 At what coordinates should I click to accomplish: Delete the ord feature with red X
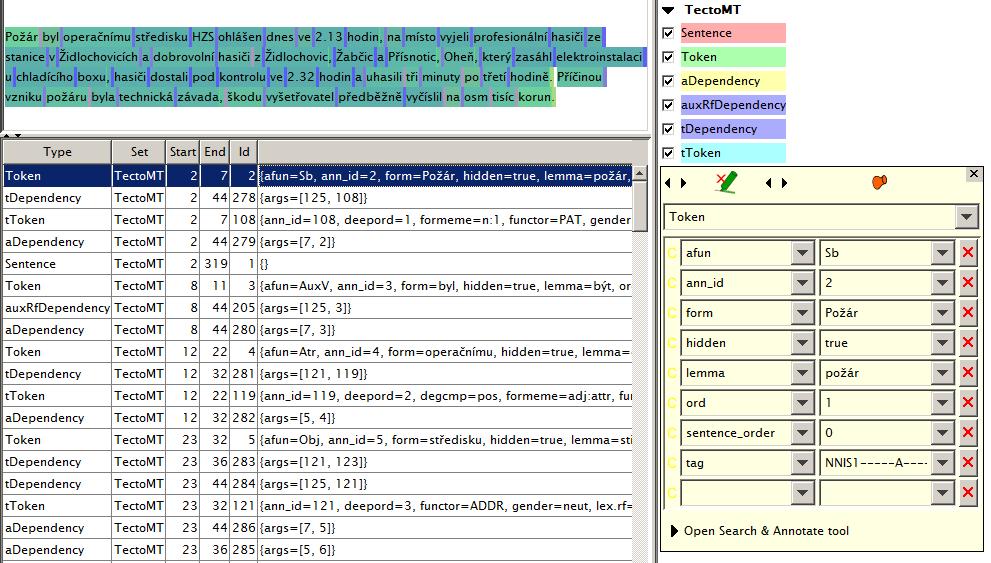click(968, 403)
